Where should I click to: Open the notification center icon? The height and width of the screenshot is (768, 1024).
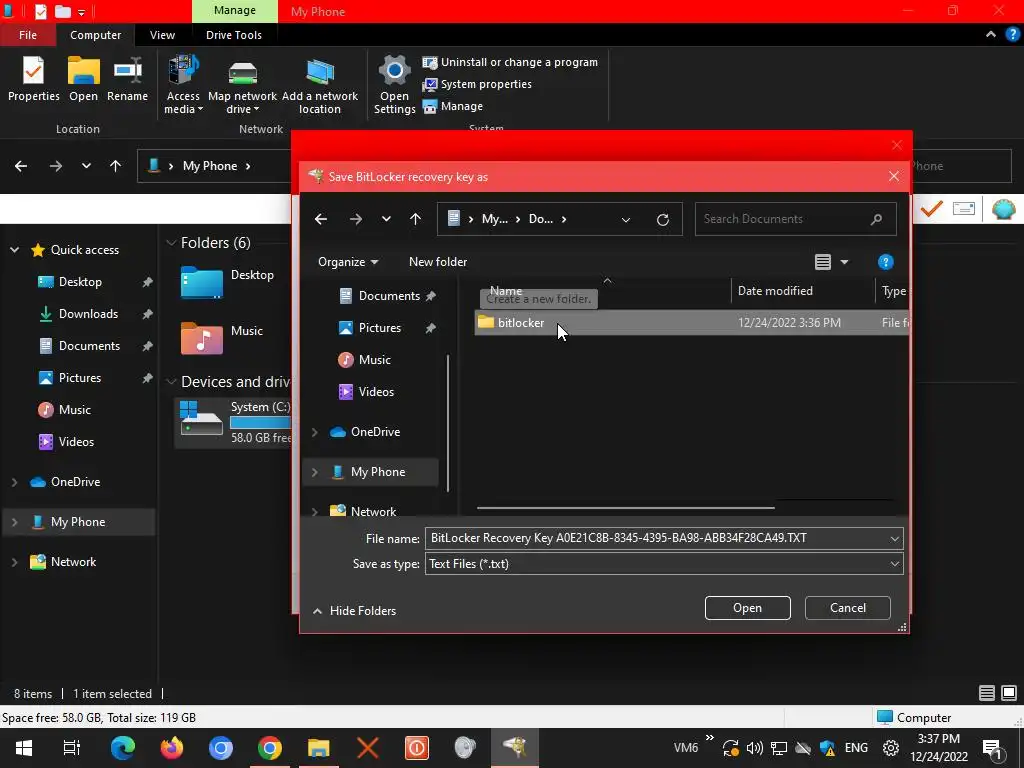pos(993,748)
